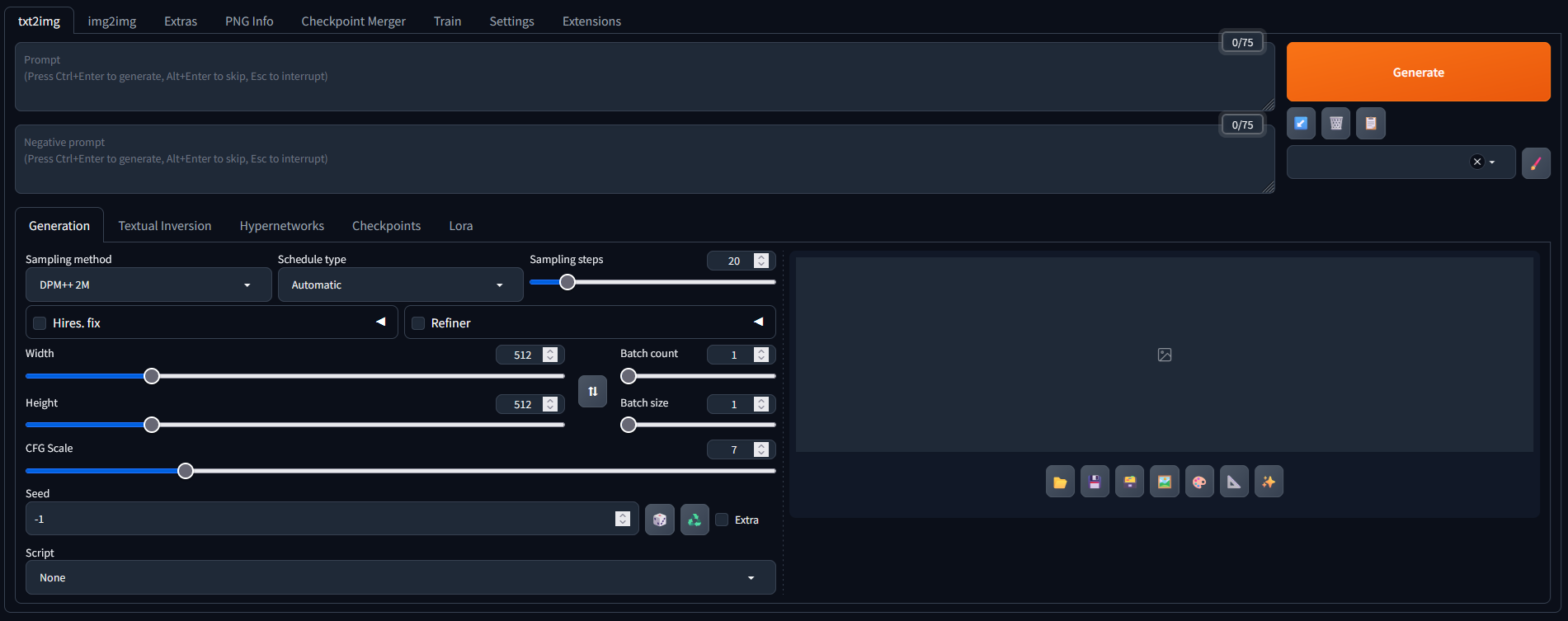Viewport: 1568px width, 621px height.
Task: Open the images output folder icon
Action: pyautogui.click(x=1060, y=482)
